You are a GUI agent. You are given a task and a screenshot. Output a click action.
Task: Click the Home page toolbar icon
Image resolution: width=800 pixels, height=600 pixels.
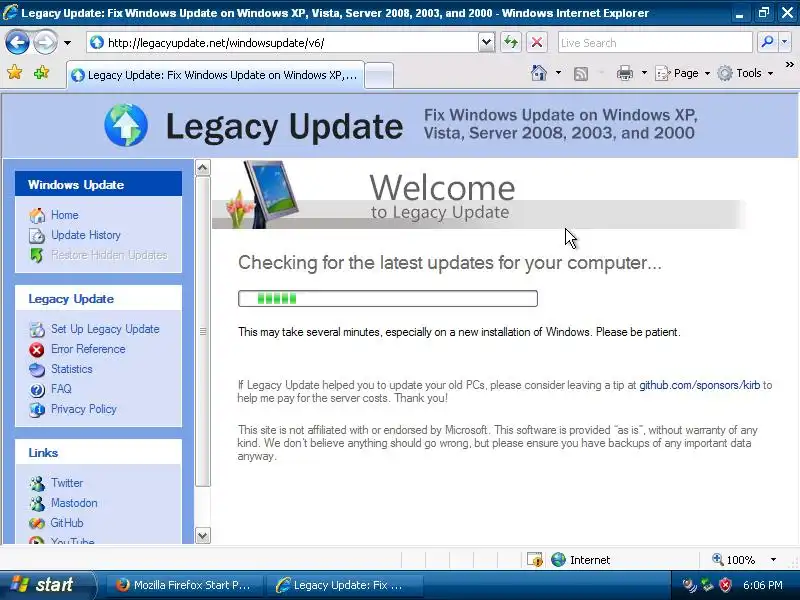click(539, 73)
